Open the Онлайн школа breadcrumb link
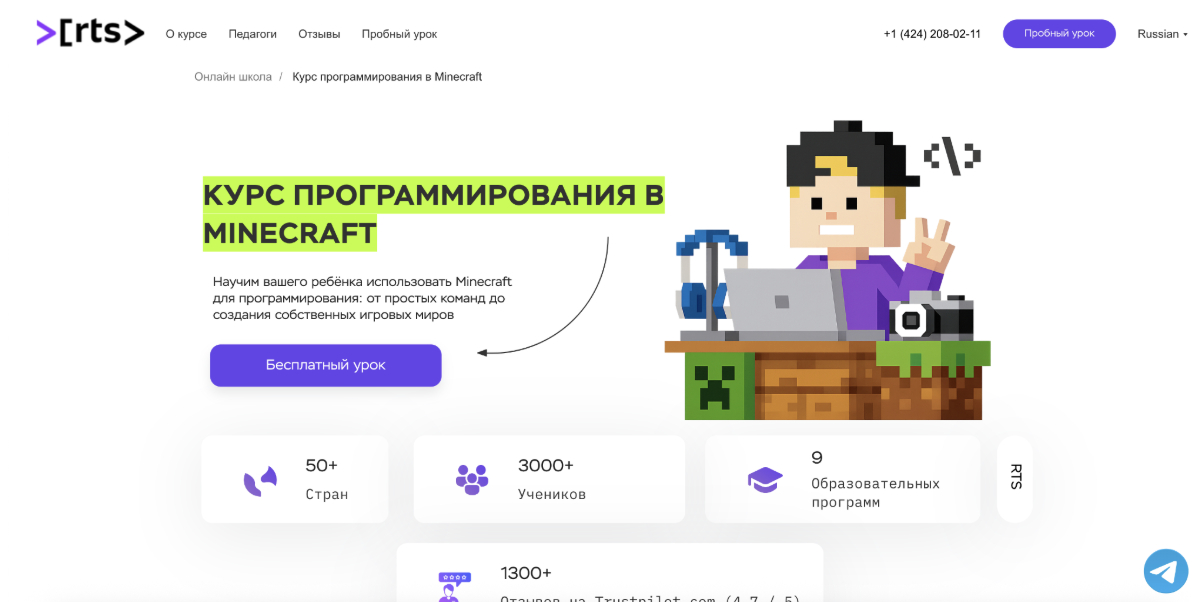Image resolution: width=1196 pixels, height=602 pixels. point(233,77)
